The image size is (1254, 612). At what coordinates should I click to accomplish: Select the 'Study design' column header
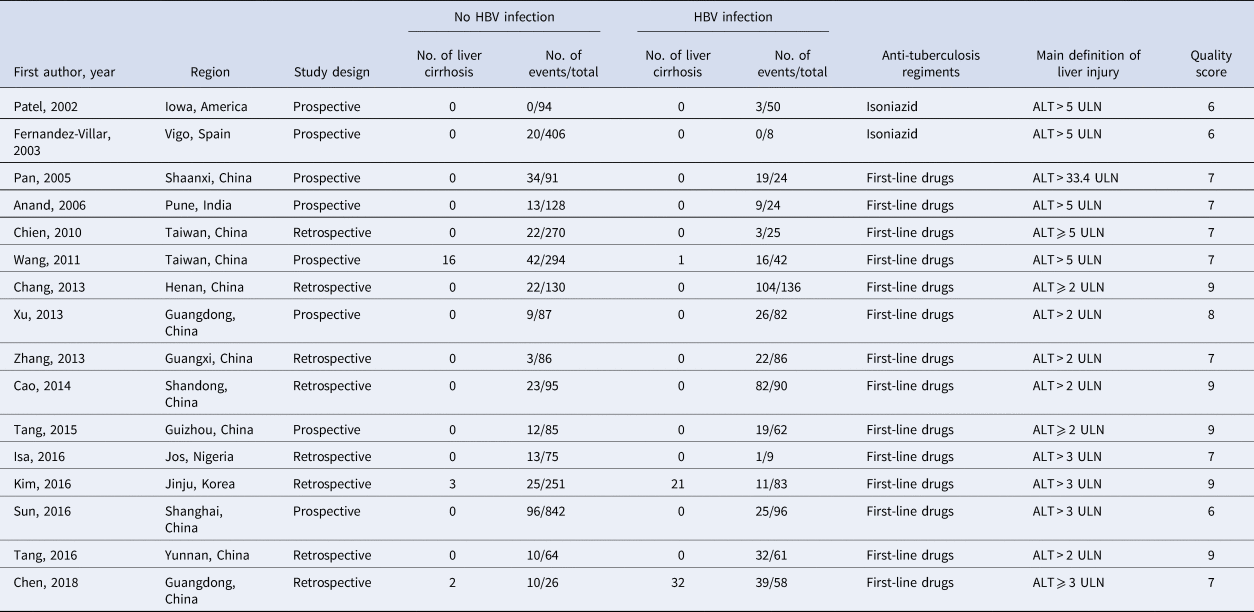331,72
